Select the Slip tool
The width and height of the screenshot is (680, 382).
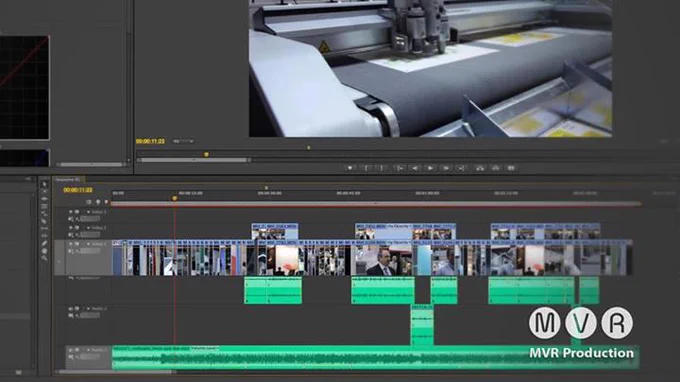tap(44, 228)
